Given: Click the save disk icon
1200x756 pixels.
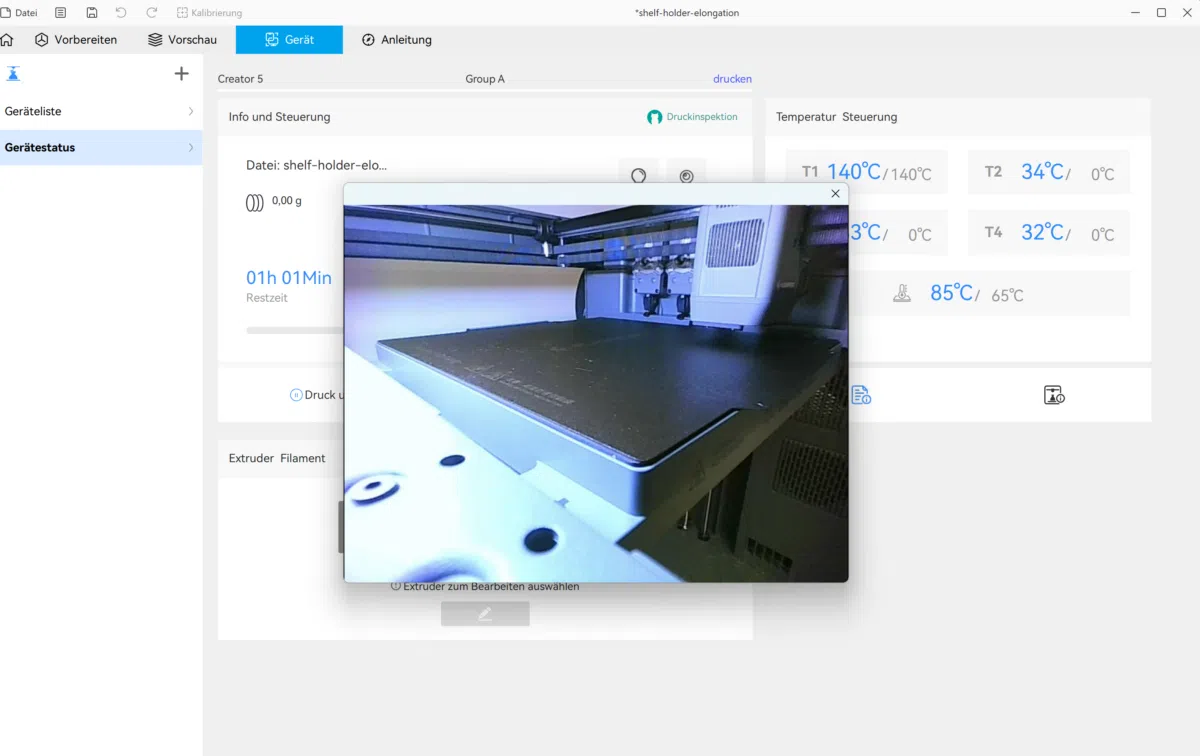Looking at the screenshot, I should click(x=92, y=13).
